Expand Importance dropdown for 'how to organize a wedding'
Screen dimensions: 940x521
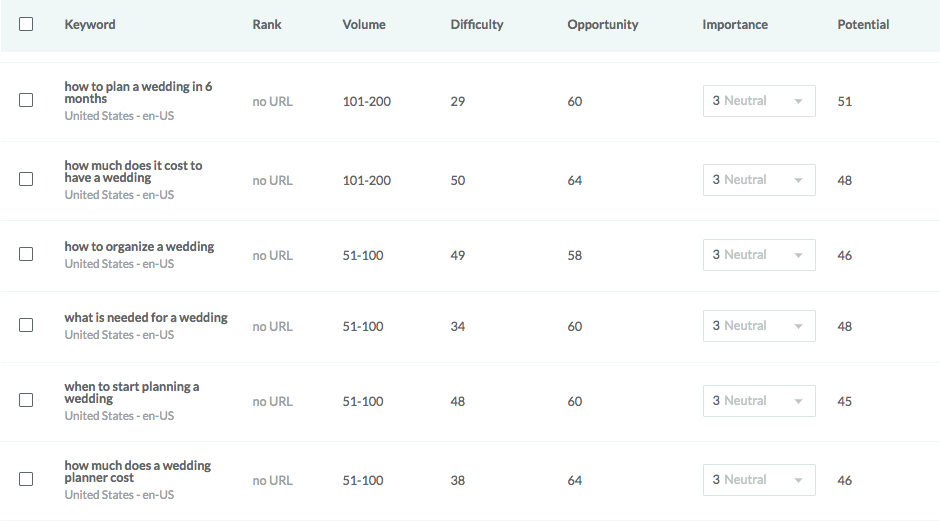click(759, 255)
